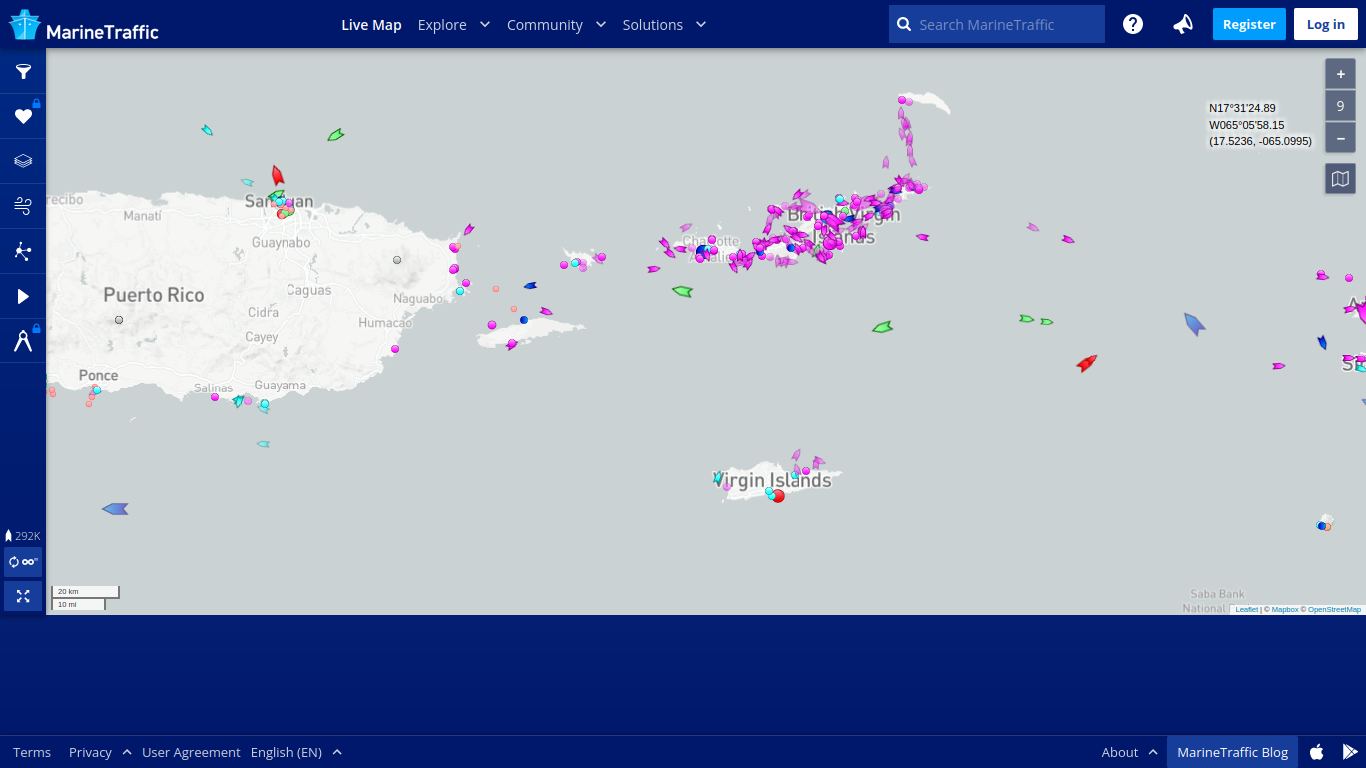Screen dimensions: 1366x768
Task: Expand the Explore menu
Action: pos(454,24)
